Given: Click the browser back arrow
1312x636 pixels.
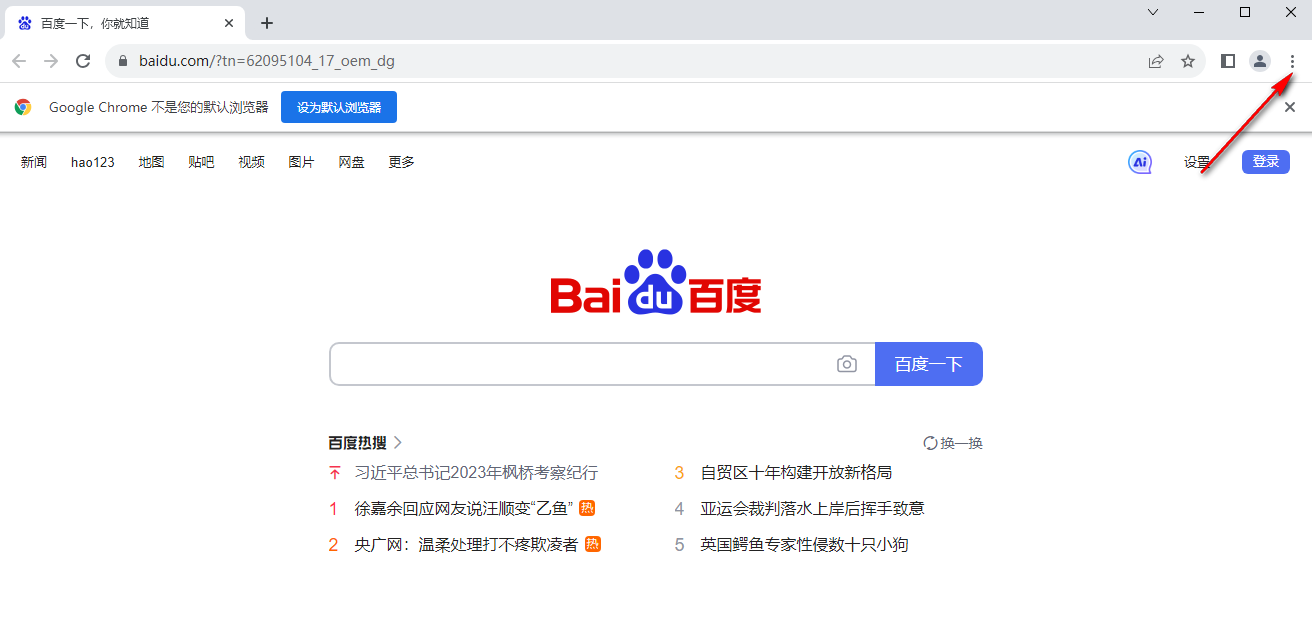Looking at the screenshot, I should 19,61.
